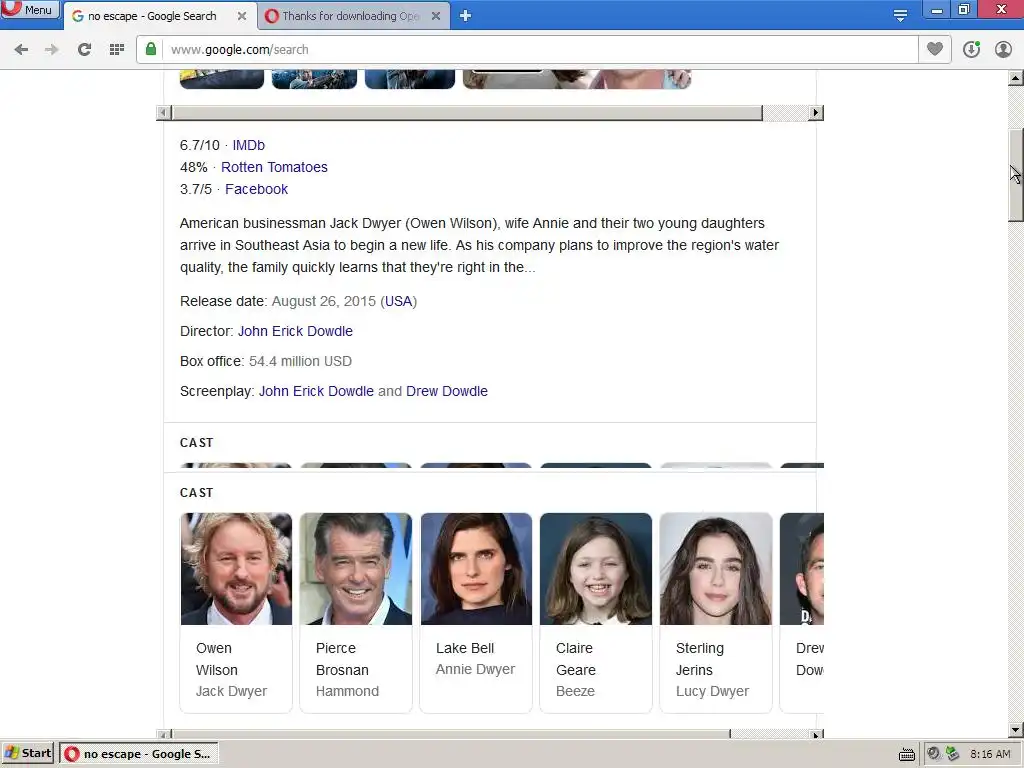Click the keyboard icon in the system tray
The image size is (1024, 768).
point(906,754)
